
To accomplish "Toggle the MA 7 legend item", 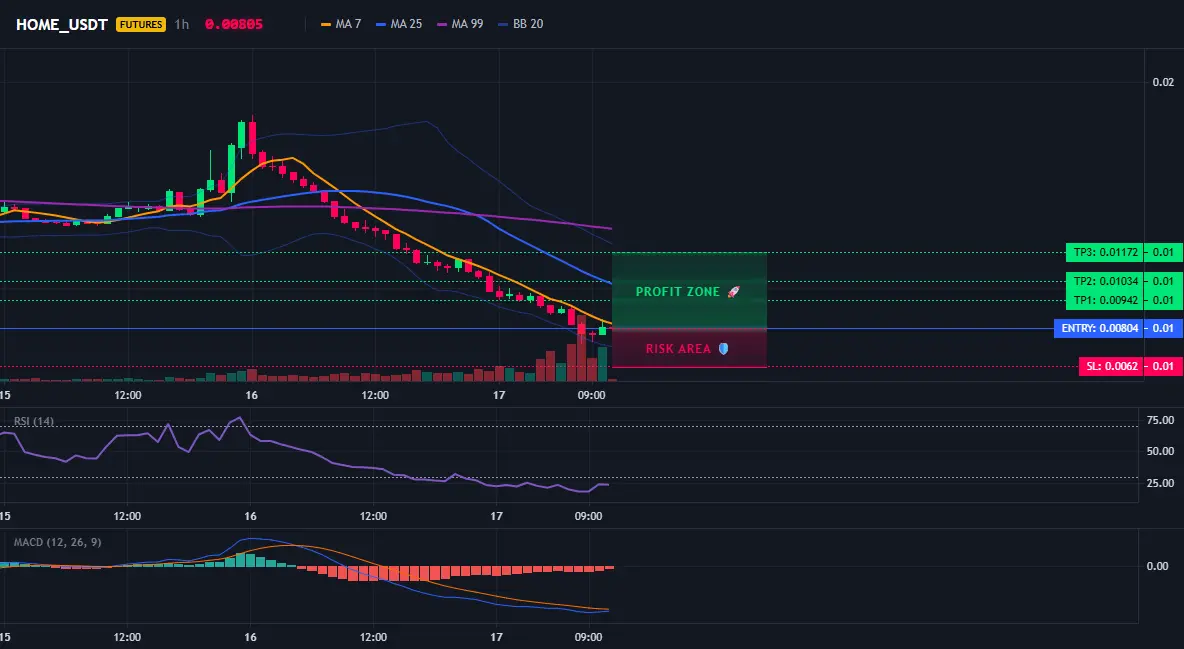I will pyautogui.click(x=341, y=24).
